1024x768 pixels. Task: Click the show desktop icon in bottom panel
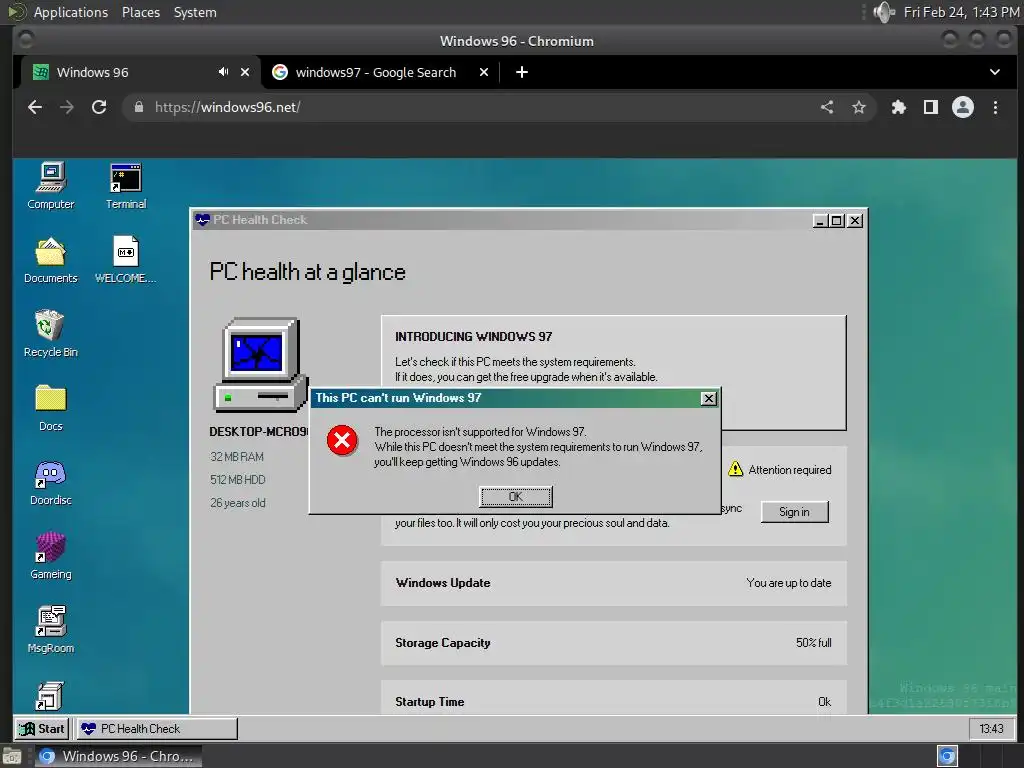[12, 756]
